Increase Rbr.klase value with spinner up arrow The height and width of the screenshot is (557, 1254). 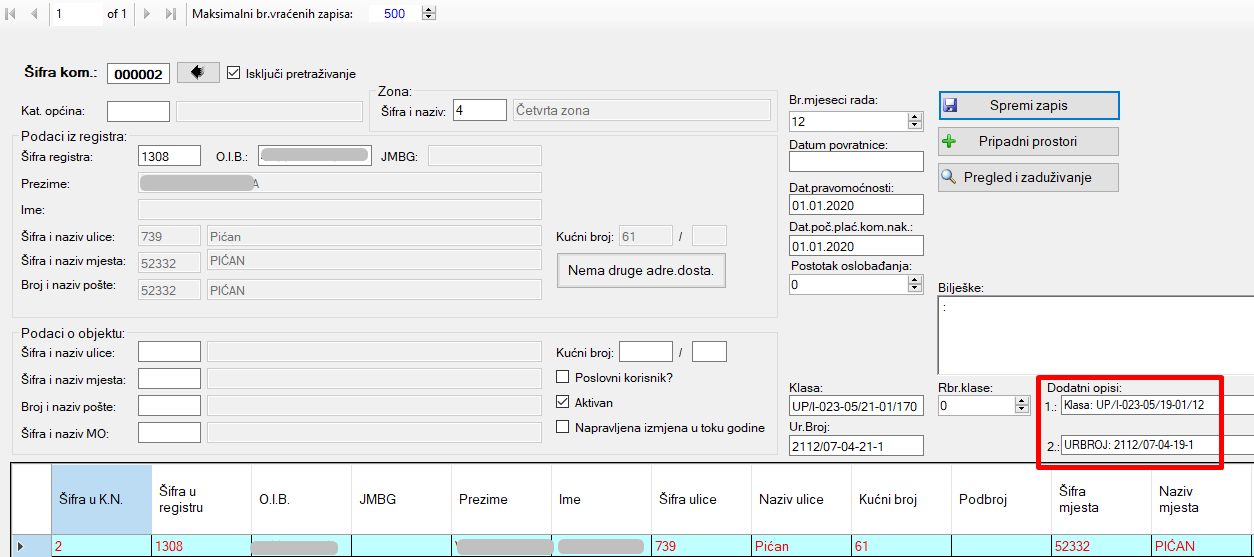point(1021,401)
